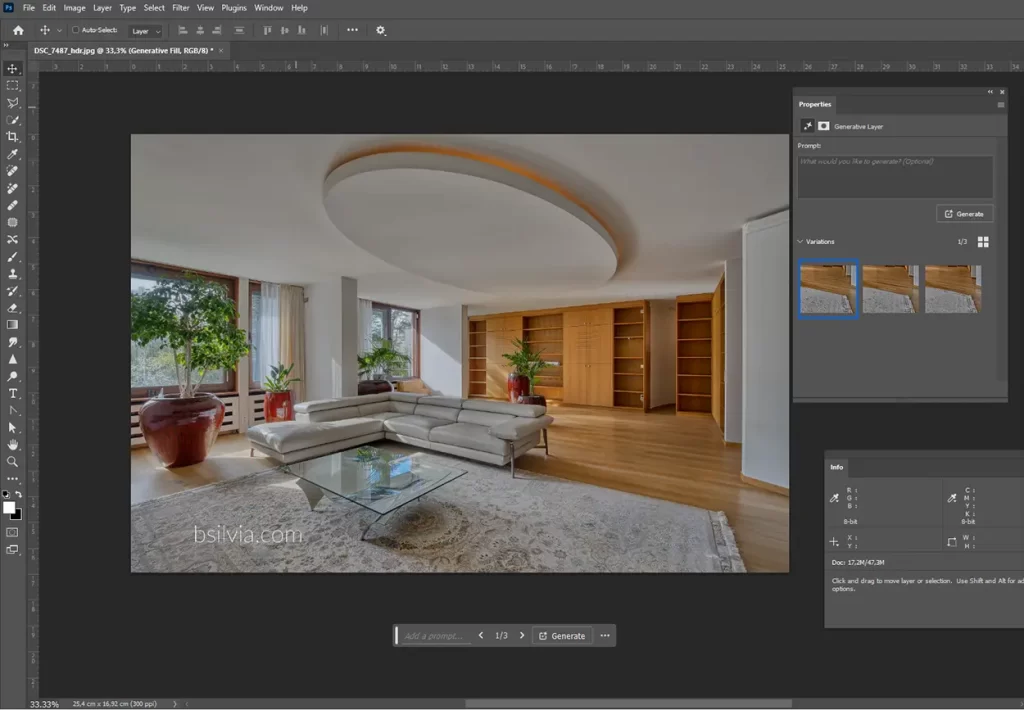Image resolution: width=1024 pixels, height=710 pixels.
Task: Open the Image menu
Action: pos(74,8)
